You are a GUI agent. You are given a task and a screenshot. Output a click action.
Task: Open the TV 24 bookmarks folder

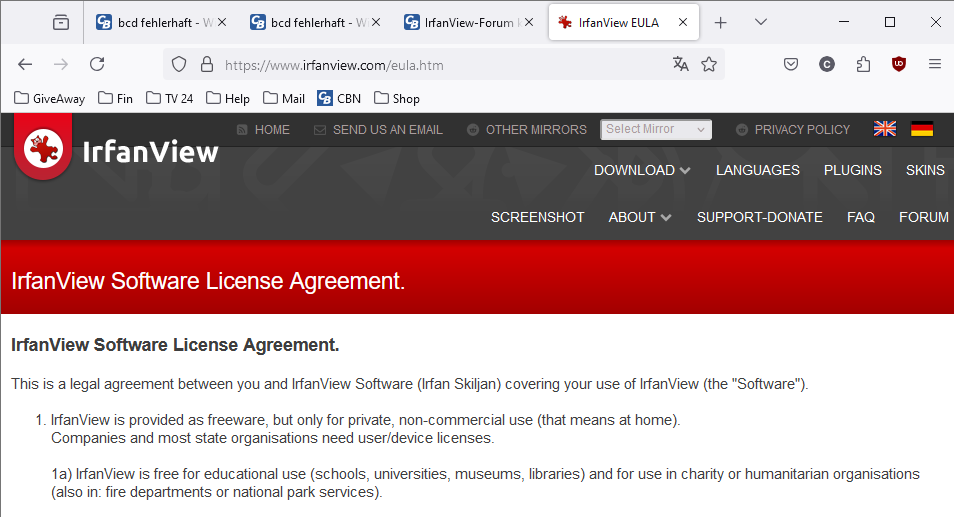170,99
